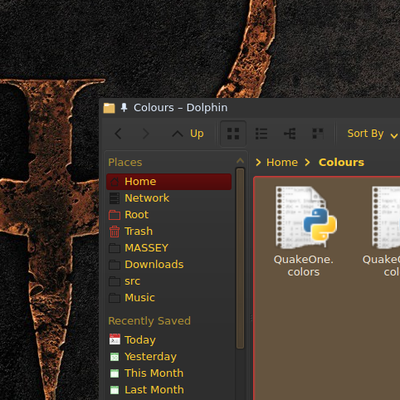Screen dimensions: 400x400
Task: Click the folder icon in the Dolphin title bar
Action: tap(109, 108)
